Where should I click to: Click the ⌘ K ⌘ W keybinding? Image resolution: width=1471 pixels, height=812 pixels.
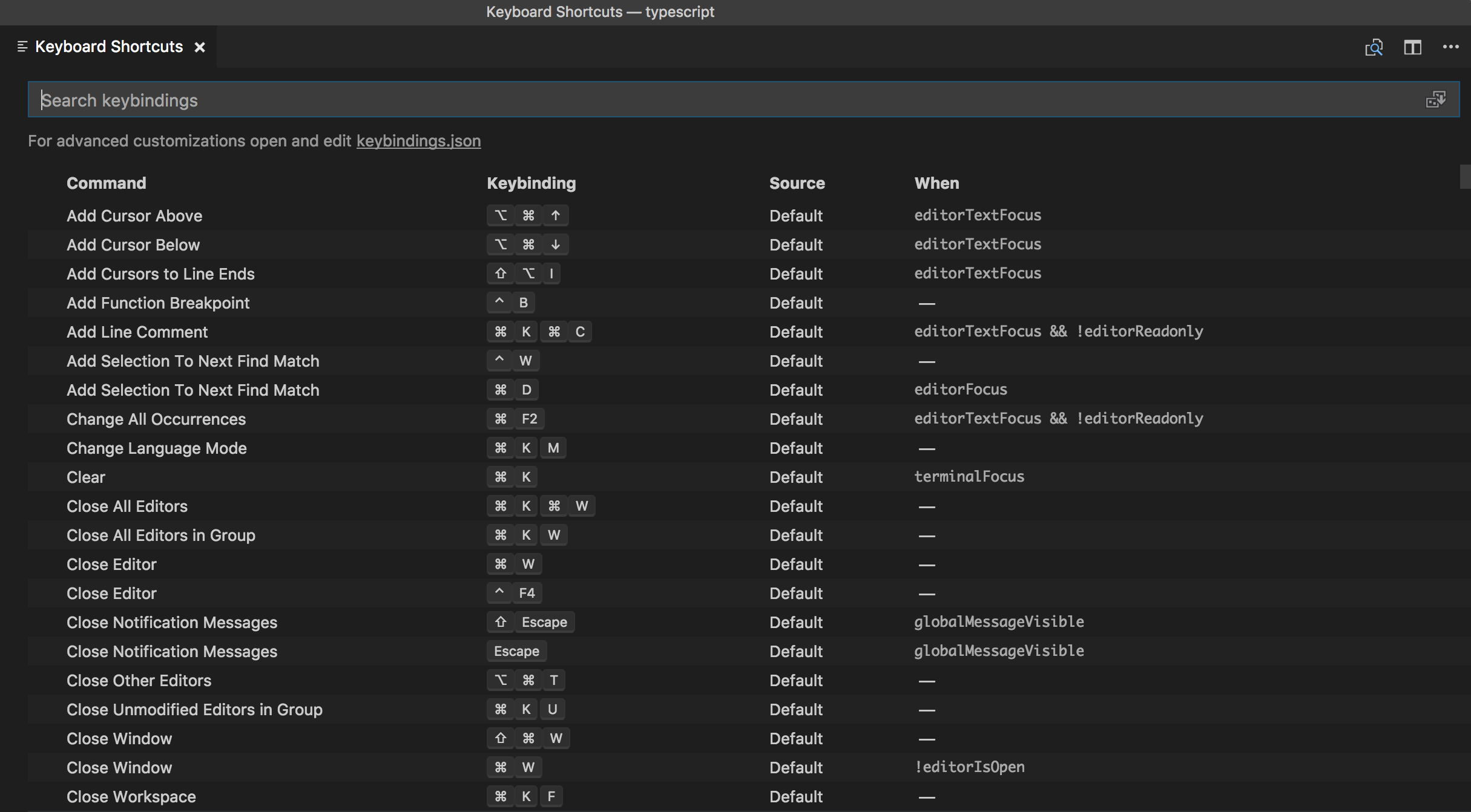[x=541, y=506]
